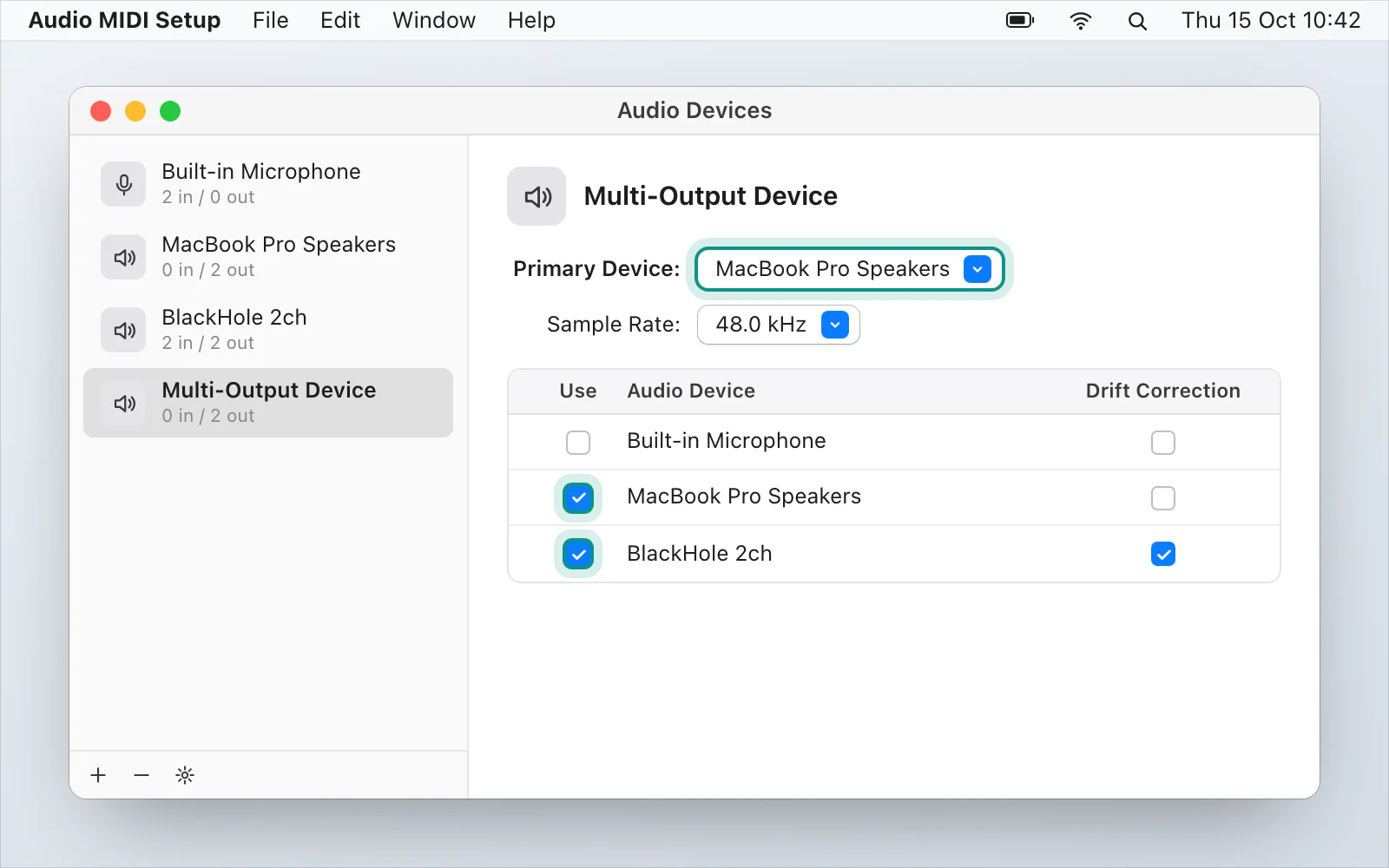Open the Primary Device dropdown

tap(850, 269)
